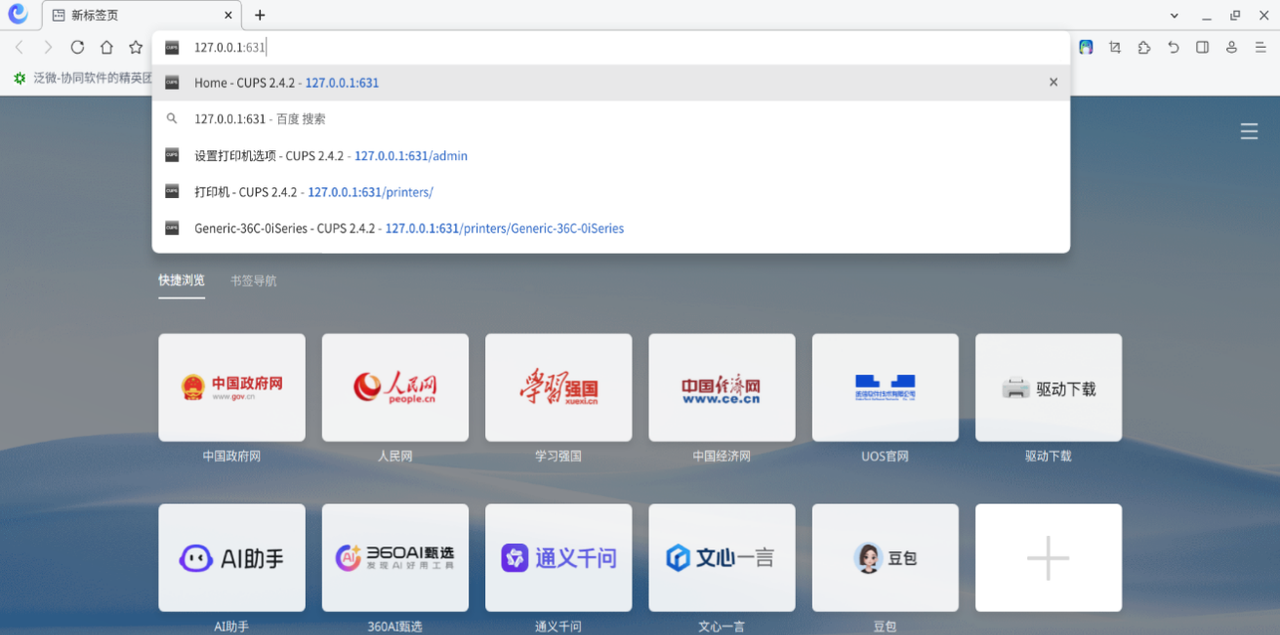Open the AI助手 shortcut tile

click(232, 558)
